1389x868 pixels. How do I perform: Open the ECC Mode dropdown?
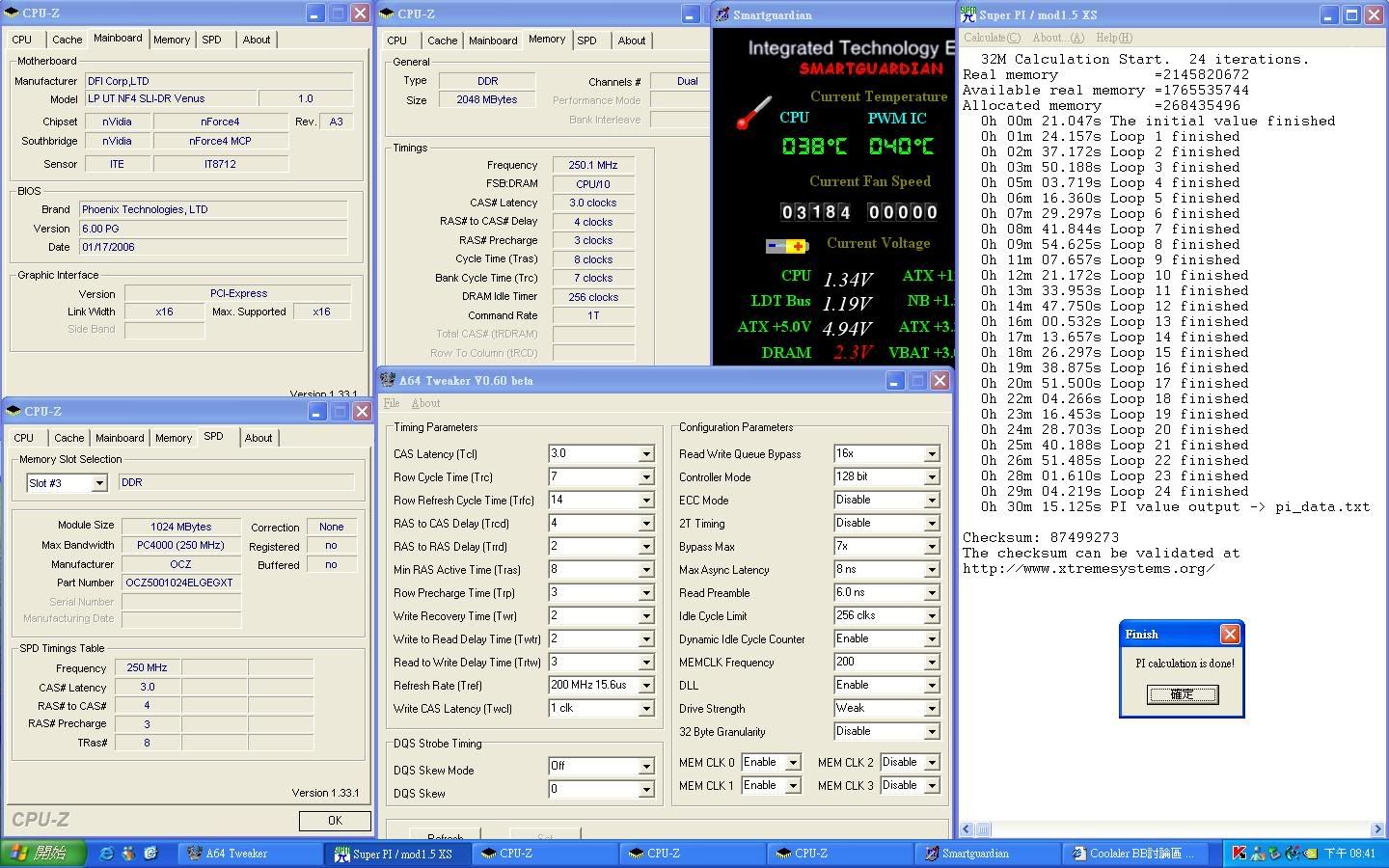click(x=932, y=501)
